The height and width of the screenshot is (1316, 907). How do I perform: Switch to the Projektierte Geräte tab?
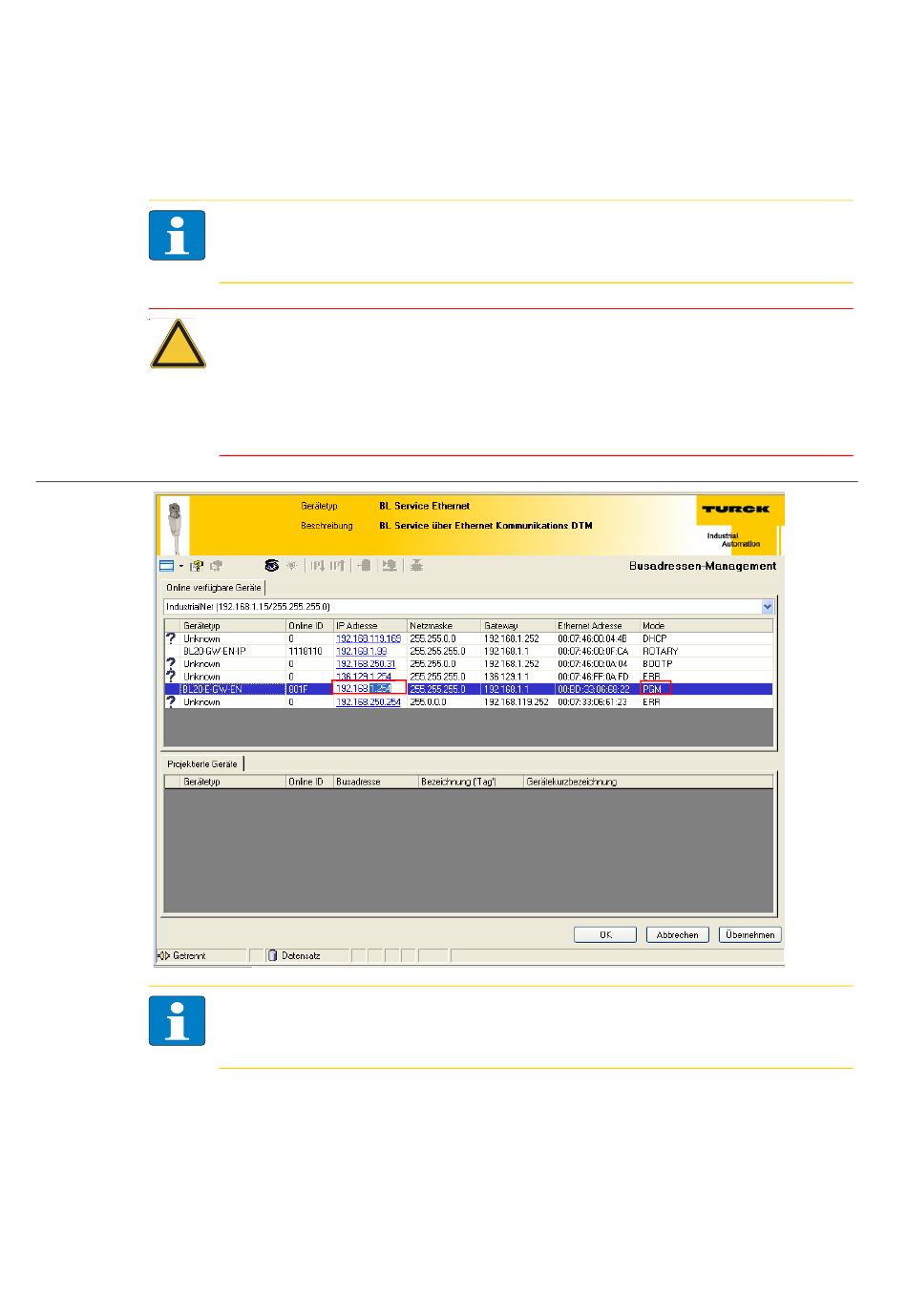click(x=202, y=764)
